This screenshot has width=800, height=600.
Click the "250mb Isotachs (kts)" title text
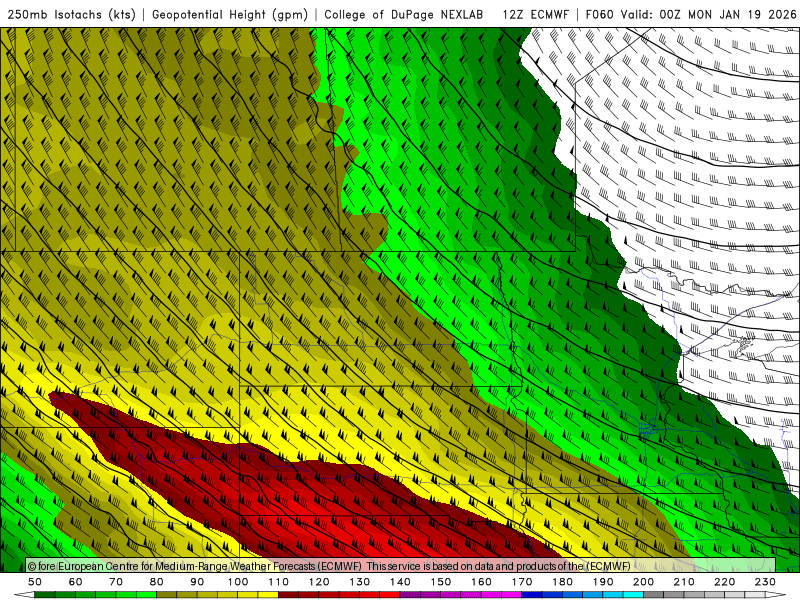[x=72, y=15]
